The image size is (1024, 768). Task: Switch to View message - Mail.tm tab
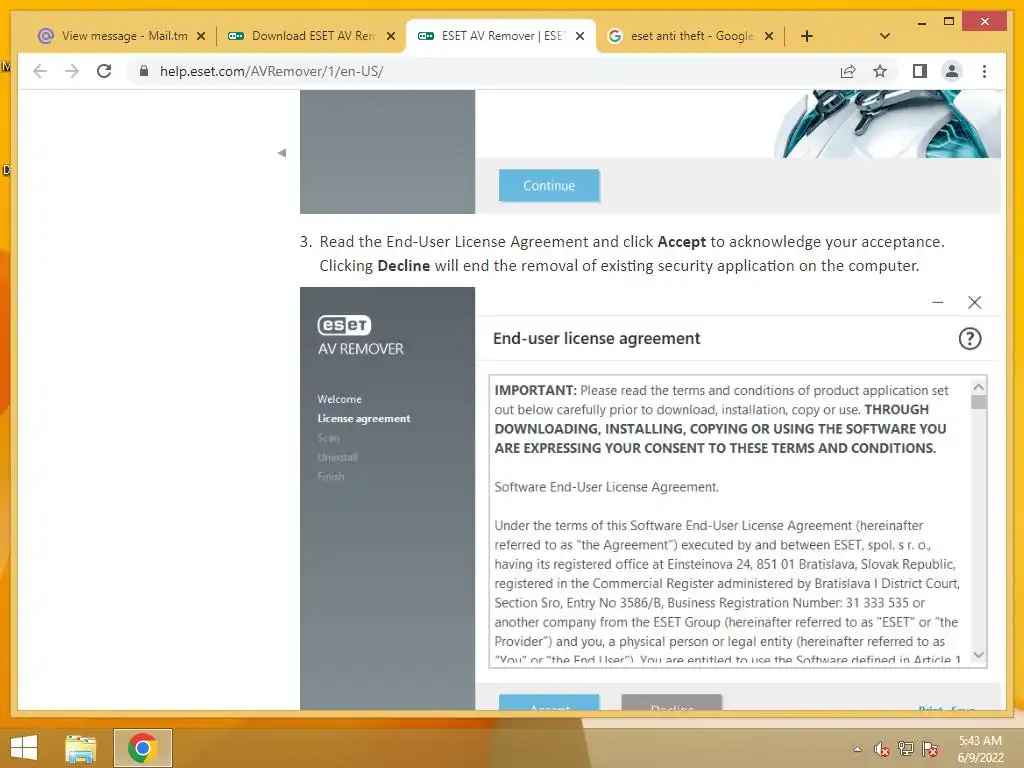tap(124, 36)
